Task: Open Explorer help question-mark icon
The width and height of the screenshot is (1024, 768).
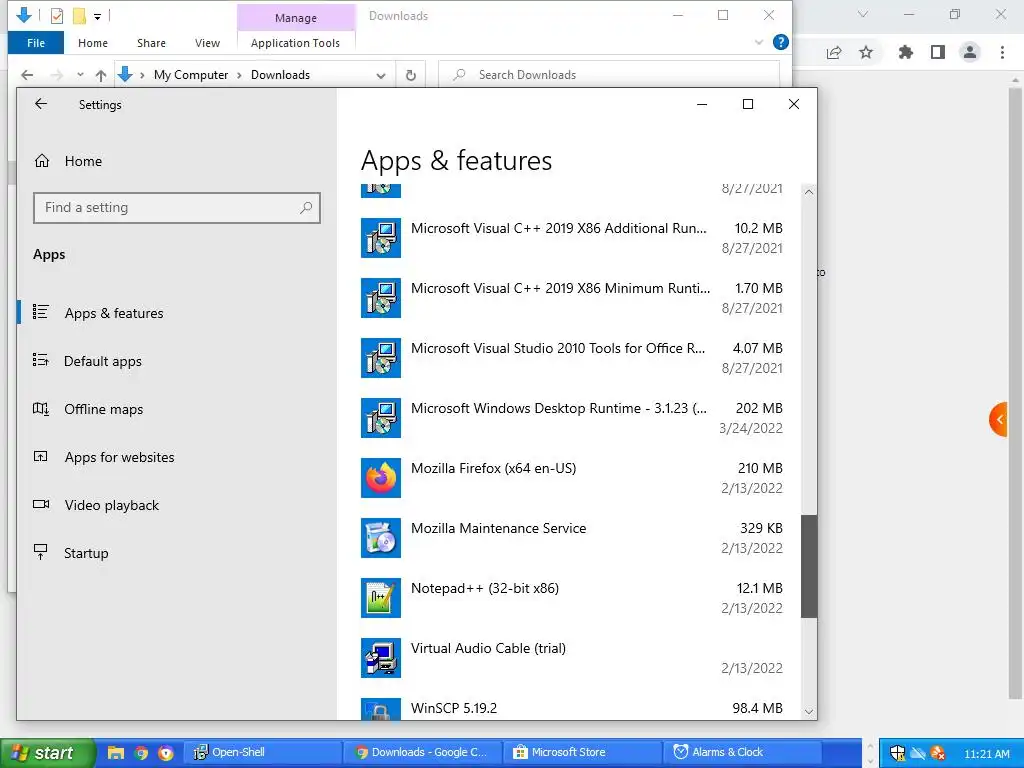Action: click(x=780, y=42)
